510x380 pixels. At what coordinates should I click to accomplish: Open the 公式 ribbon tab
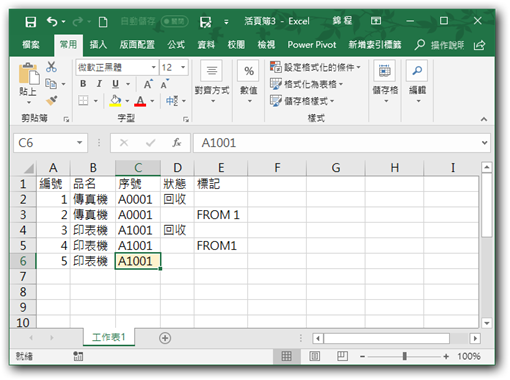[x=176, y=45]
